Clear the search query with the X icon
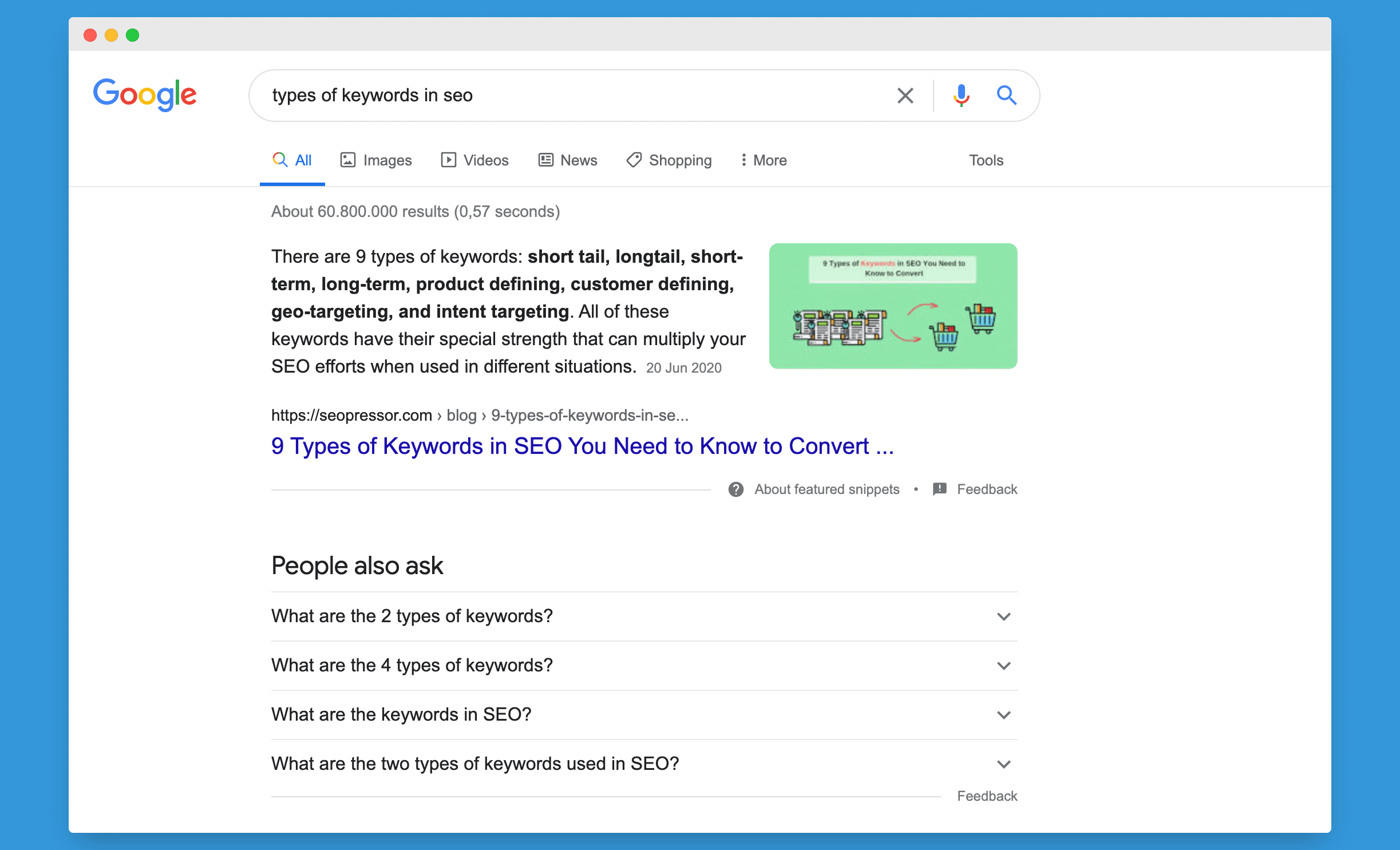 (x=905, y=96)
